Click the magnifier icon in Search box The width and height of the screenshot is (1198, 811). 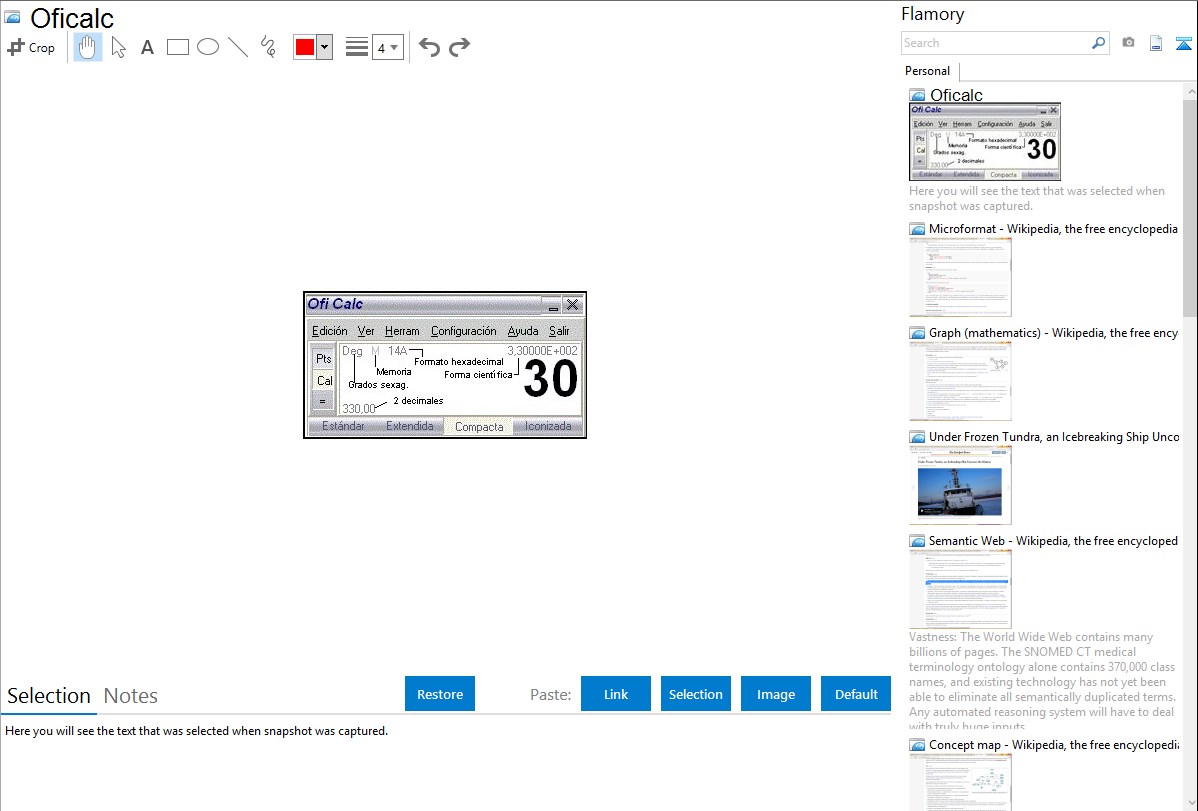(1098, 43)
